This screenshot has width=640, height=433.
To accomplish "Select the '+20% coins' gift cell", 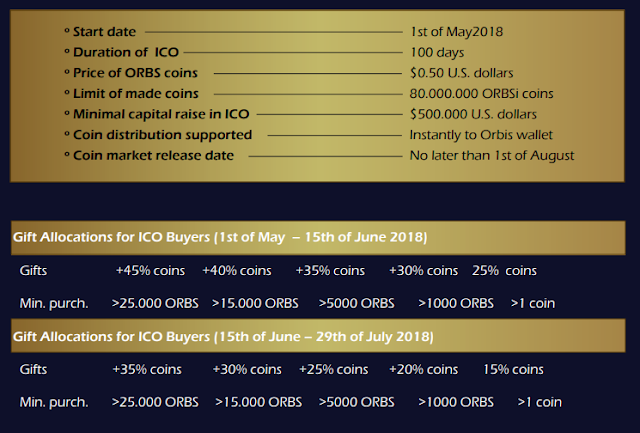I will coord(423,369).
